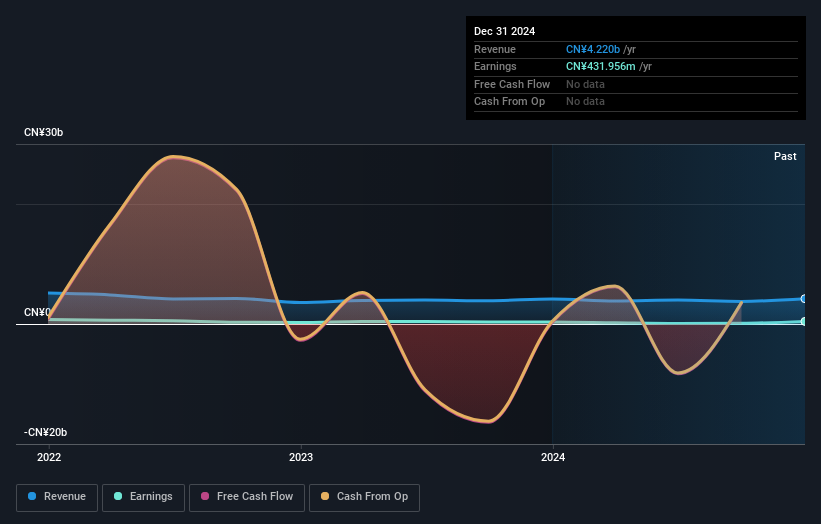The width and height of the screenshot is (821, 524).
Task: Toggle the Revenue legend button
Action: [x=57, y=497]
